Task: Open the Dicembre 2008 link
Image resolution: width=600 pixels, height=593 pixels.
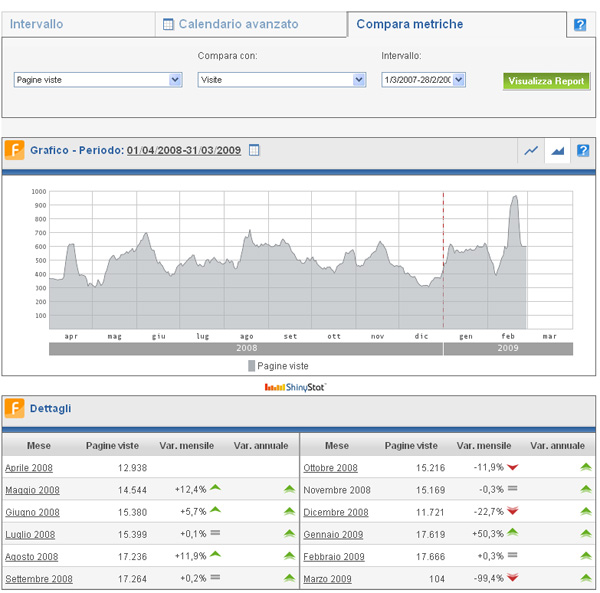Action: click(x=336, y=512)
